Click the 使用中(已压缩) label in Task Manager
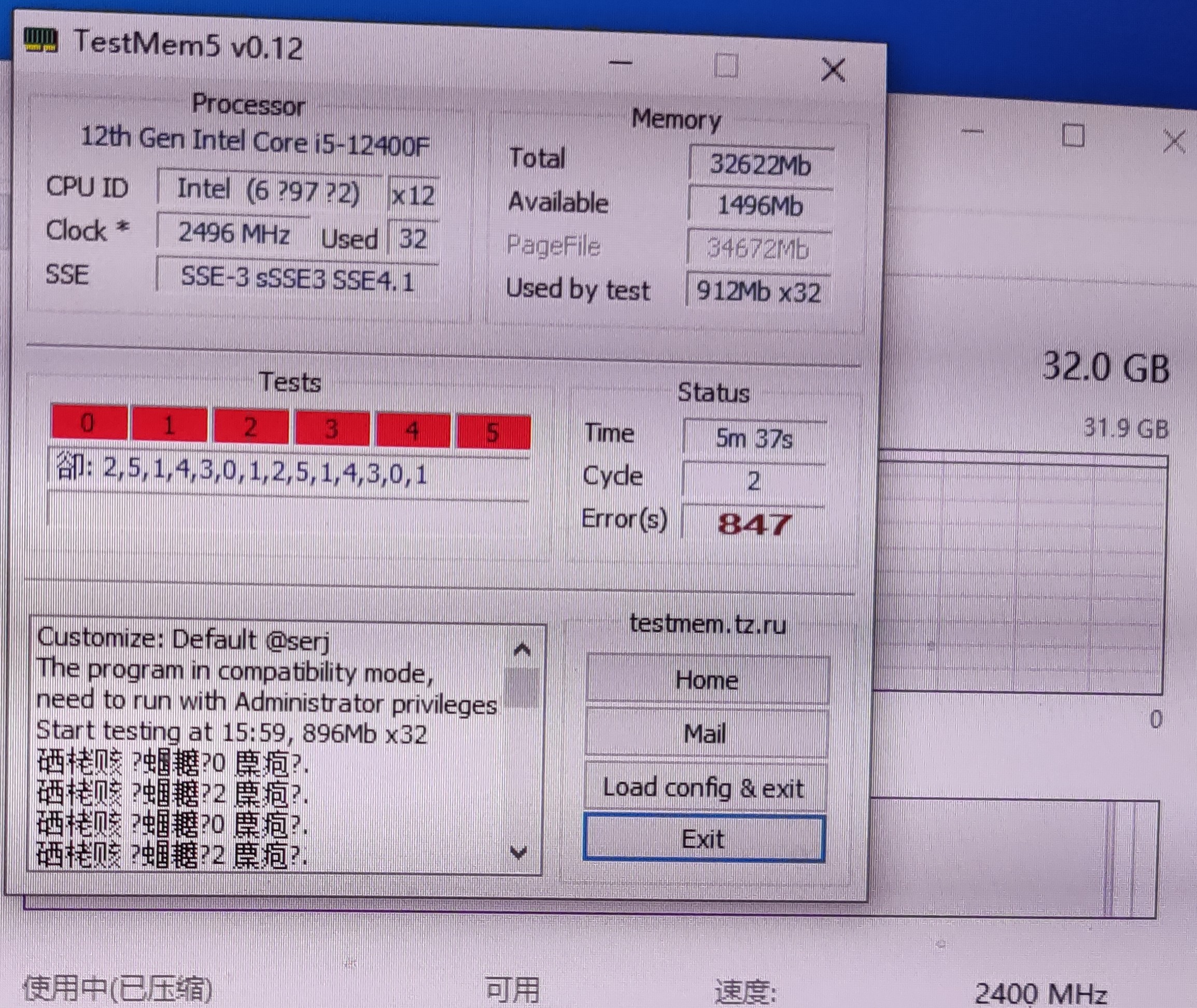1197x1008 pixels. pos(118,989)
